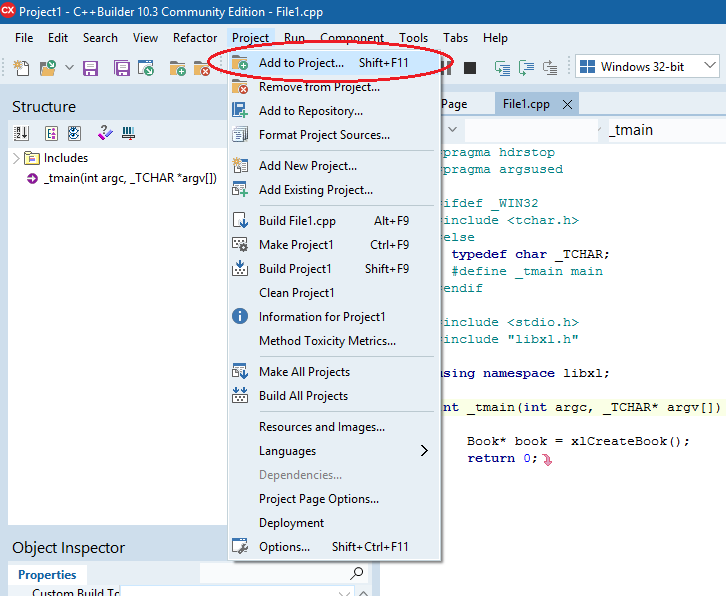Viewport: 726px width, 596px height.
Task: Choose Clean Project1 menu item
Action: click(x=334, y=293)
